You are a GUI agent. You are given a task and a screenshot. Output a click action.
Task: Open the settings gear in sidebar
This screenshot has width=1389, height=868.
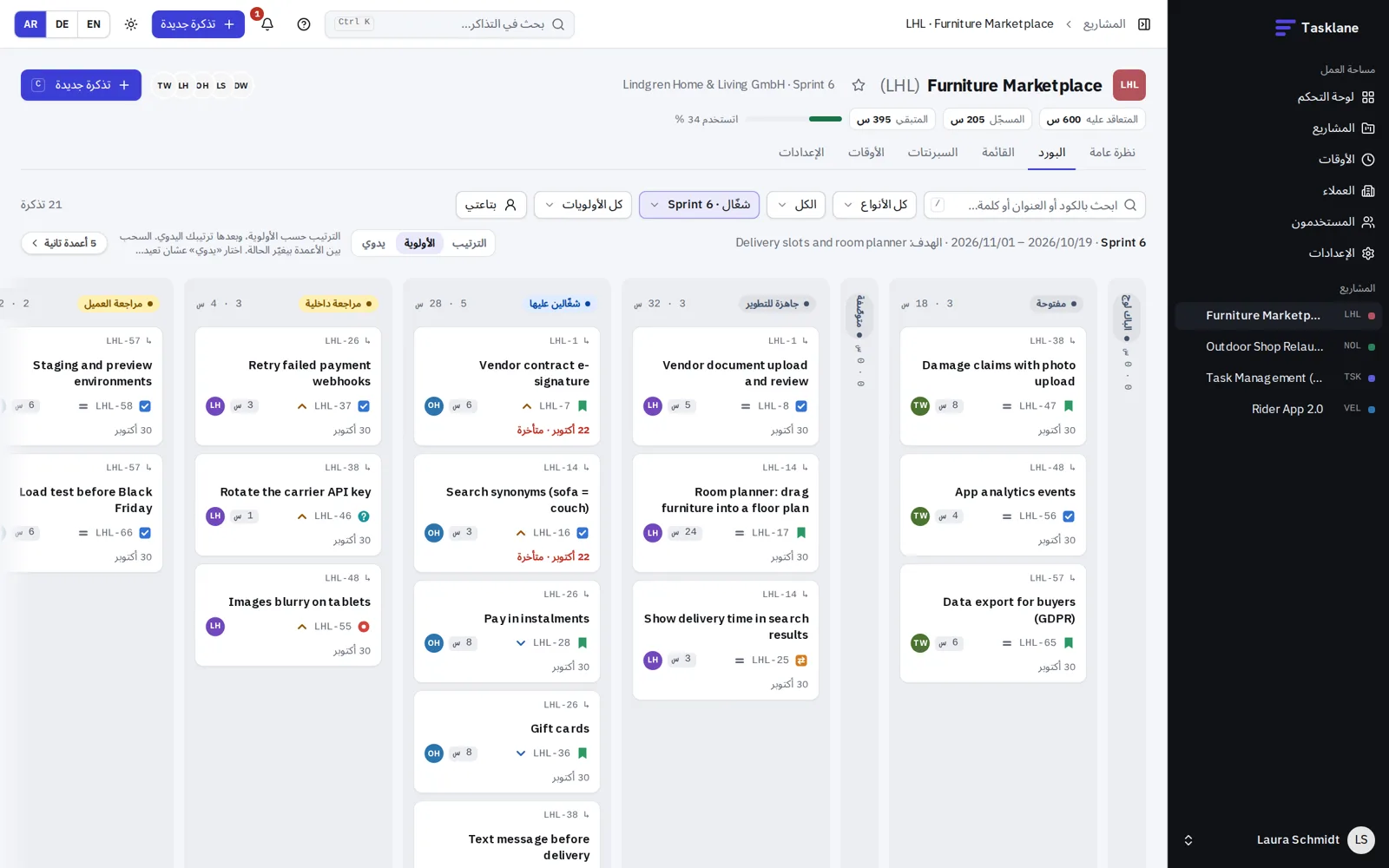click(x=1368, y=253)
